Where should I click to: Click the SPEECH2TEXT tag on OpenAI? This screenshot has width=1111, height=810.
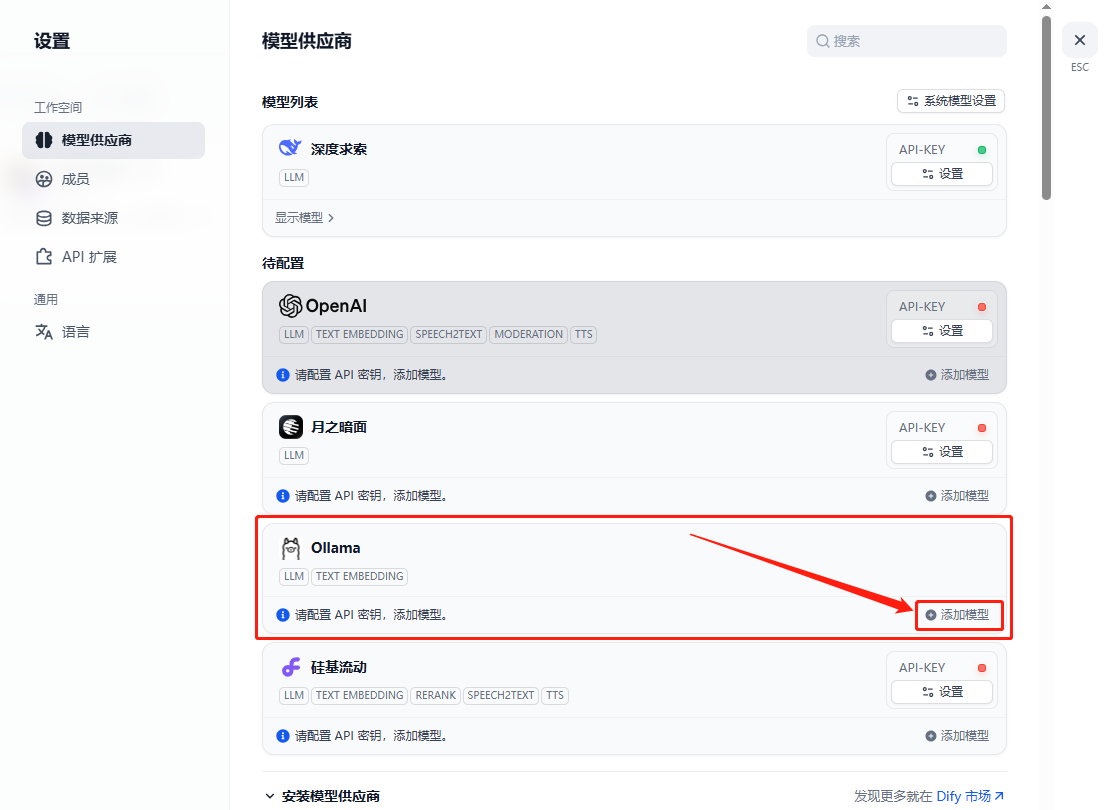click(449, 334)
